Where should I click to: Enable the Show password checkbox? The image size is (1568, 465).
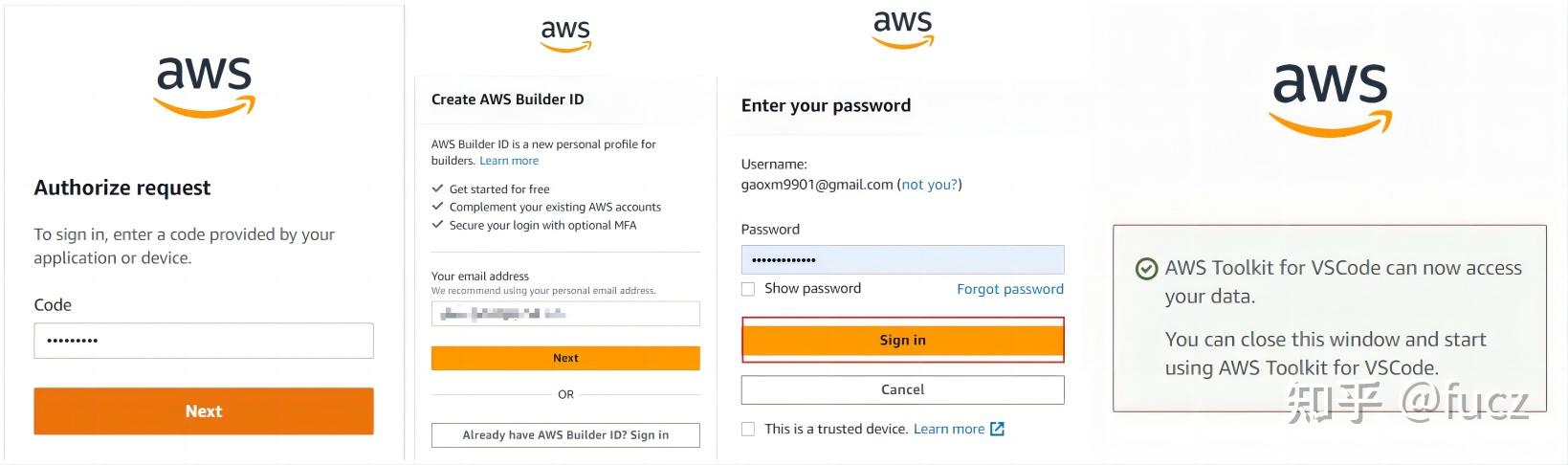748,289
